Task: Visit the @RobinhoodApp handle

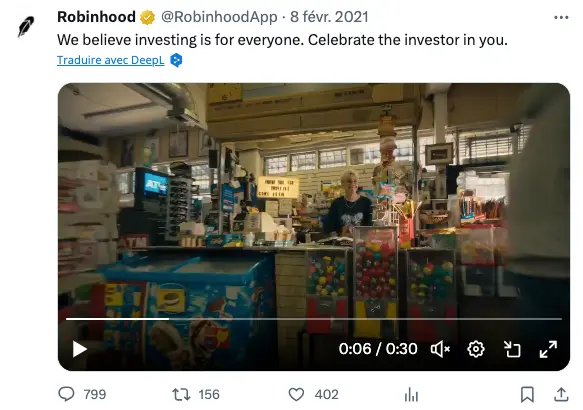Action: click(x=219, y=17)
